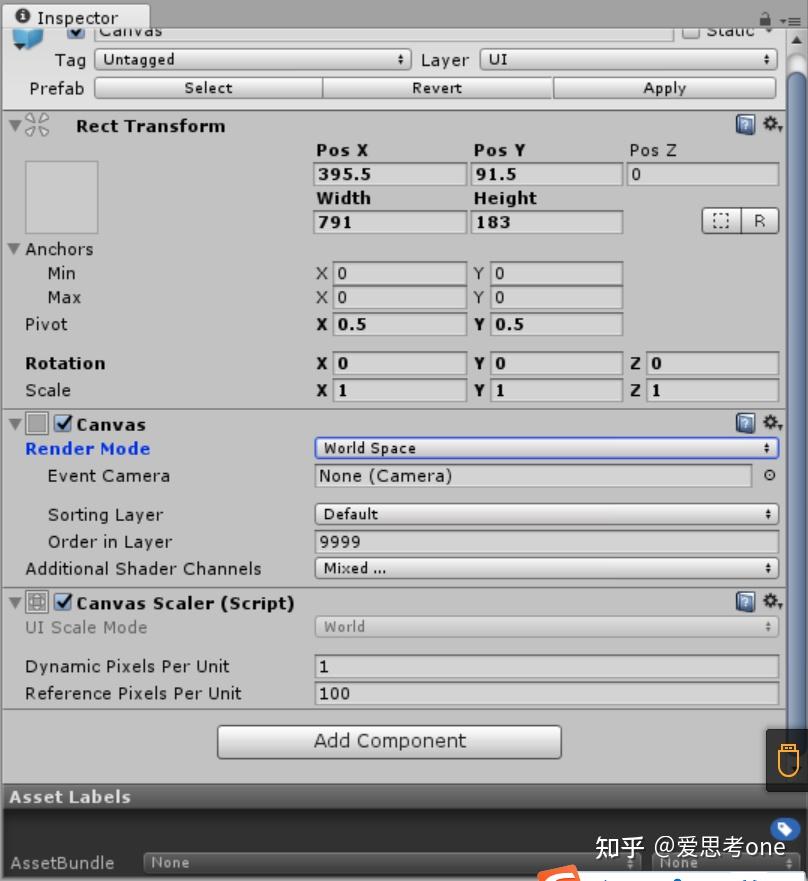
Task: Open the Tag dropdown showing Untagged
Action: tap(253, 60)
